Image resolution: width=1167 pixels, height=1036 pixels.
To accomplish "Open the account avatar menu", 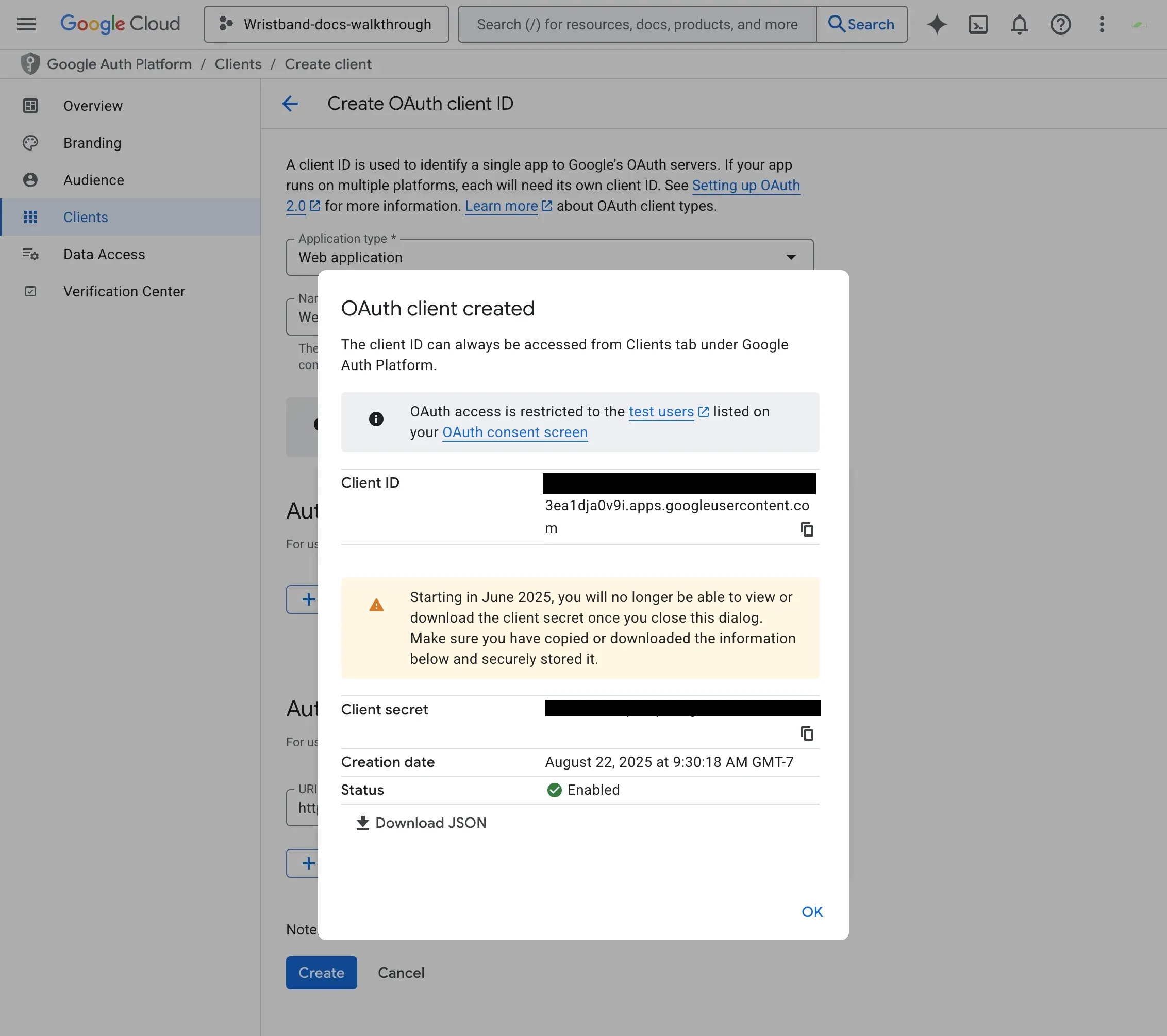I will pyautogui.click(x=1139, y=24).
